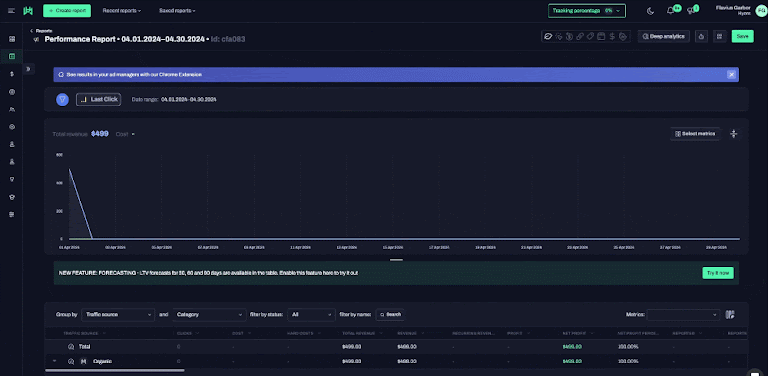This screenshot has width=768, height=376.
Task: Open the hamburger menu icon
Action: click(11, 11)
